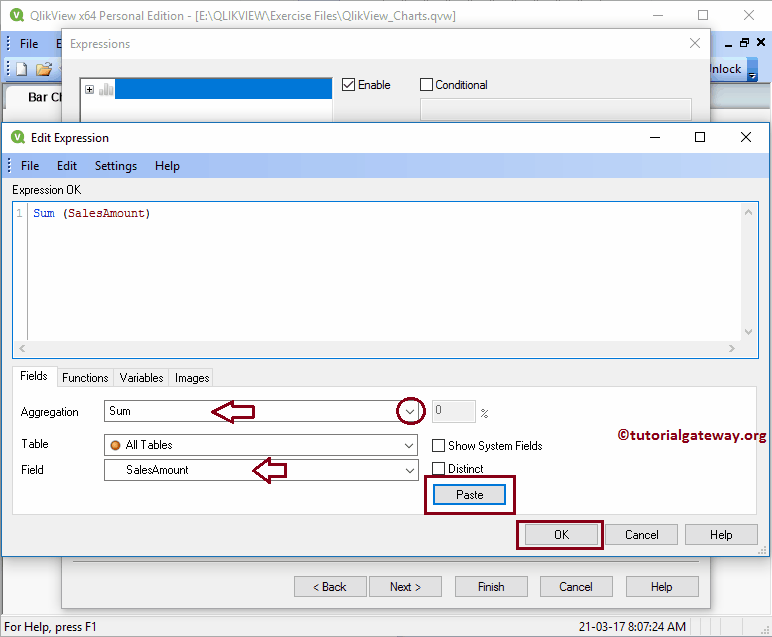The height and width of the screenshot is (637, 772).
Task: Click the editor scroll up arrow
Action: pyautogui.click(x=748, y=212)
